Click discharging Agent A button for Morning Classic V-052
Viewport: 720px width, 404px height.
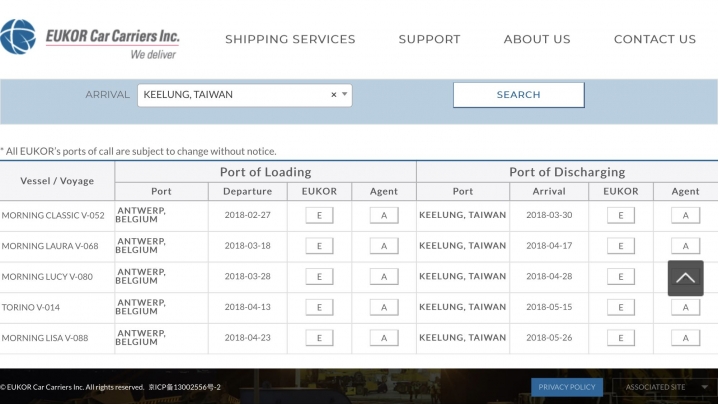coord(686,215)
